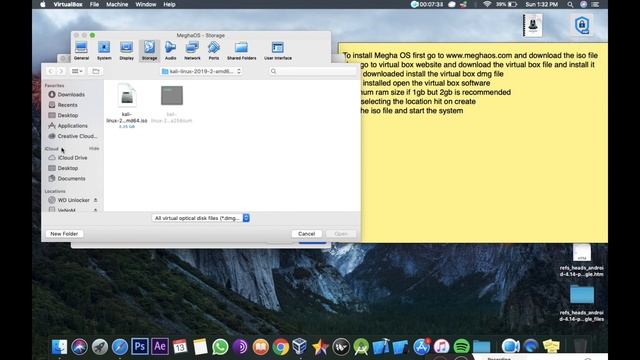Viewport: 640px width, 360px height.
Task: Open the refs_heads_android files desktop folder
Action: tap(582, 302)
